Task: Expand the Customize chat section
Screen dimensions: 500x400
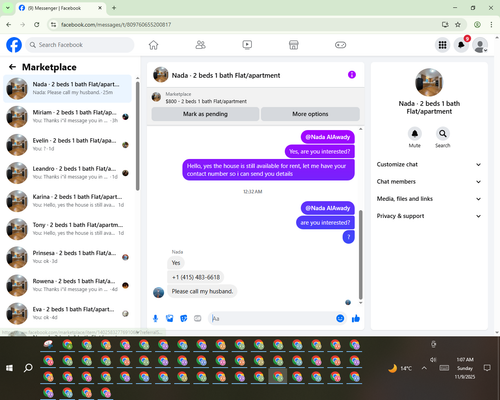Action: coord(429,164)
